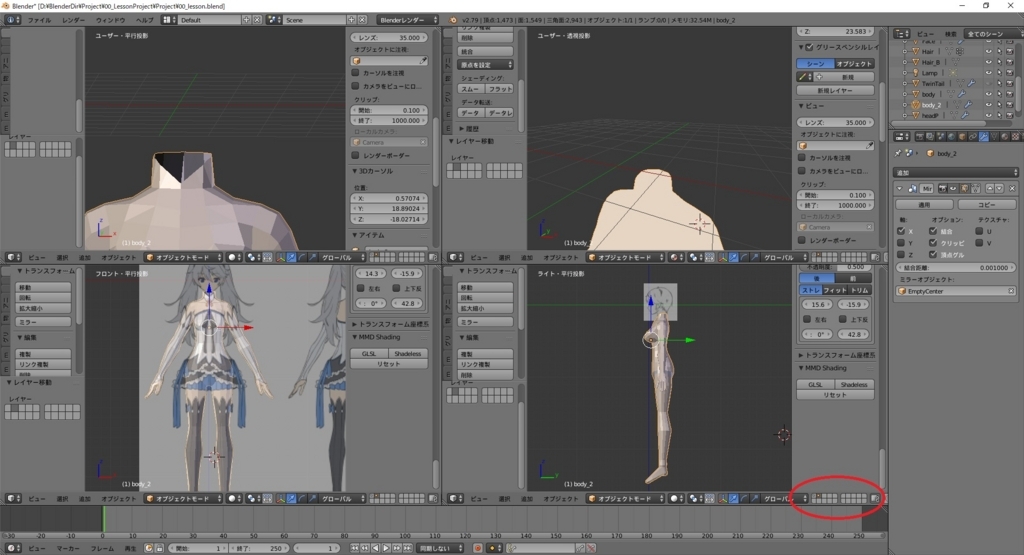
Task: Click the 結合距離 value slider
Action: 955,268
